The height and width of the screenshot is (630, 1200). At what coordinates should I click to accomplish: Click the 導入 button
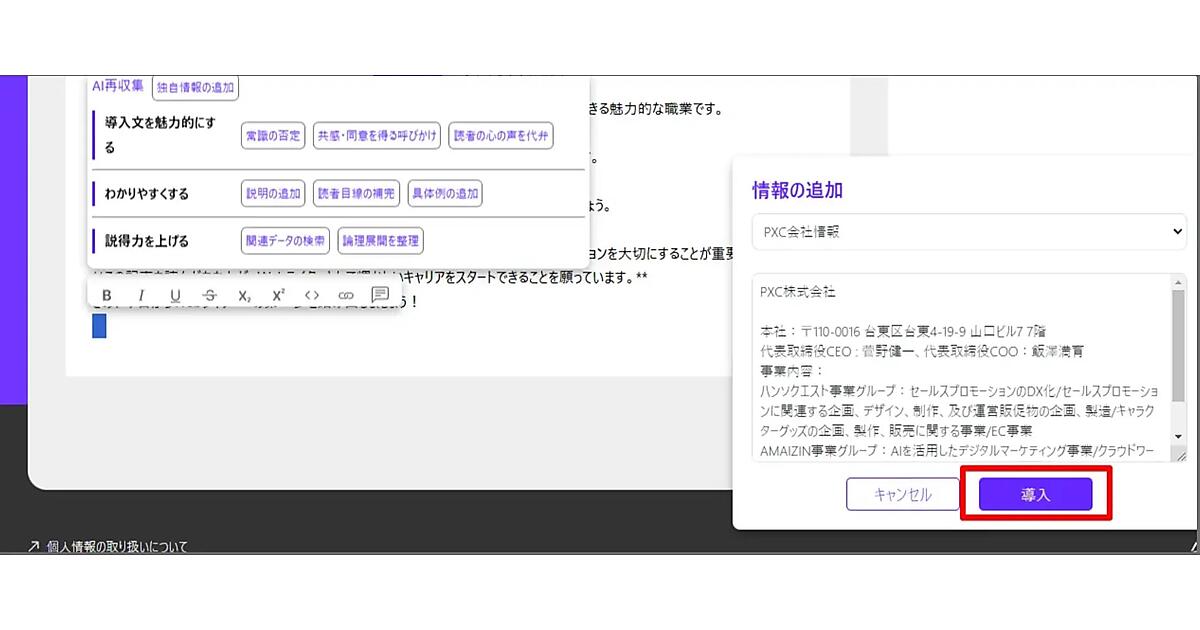pos(1035,495)
